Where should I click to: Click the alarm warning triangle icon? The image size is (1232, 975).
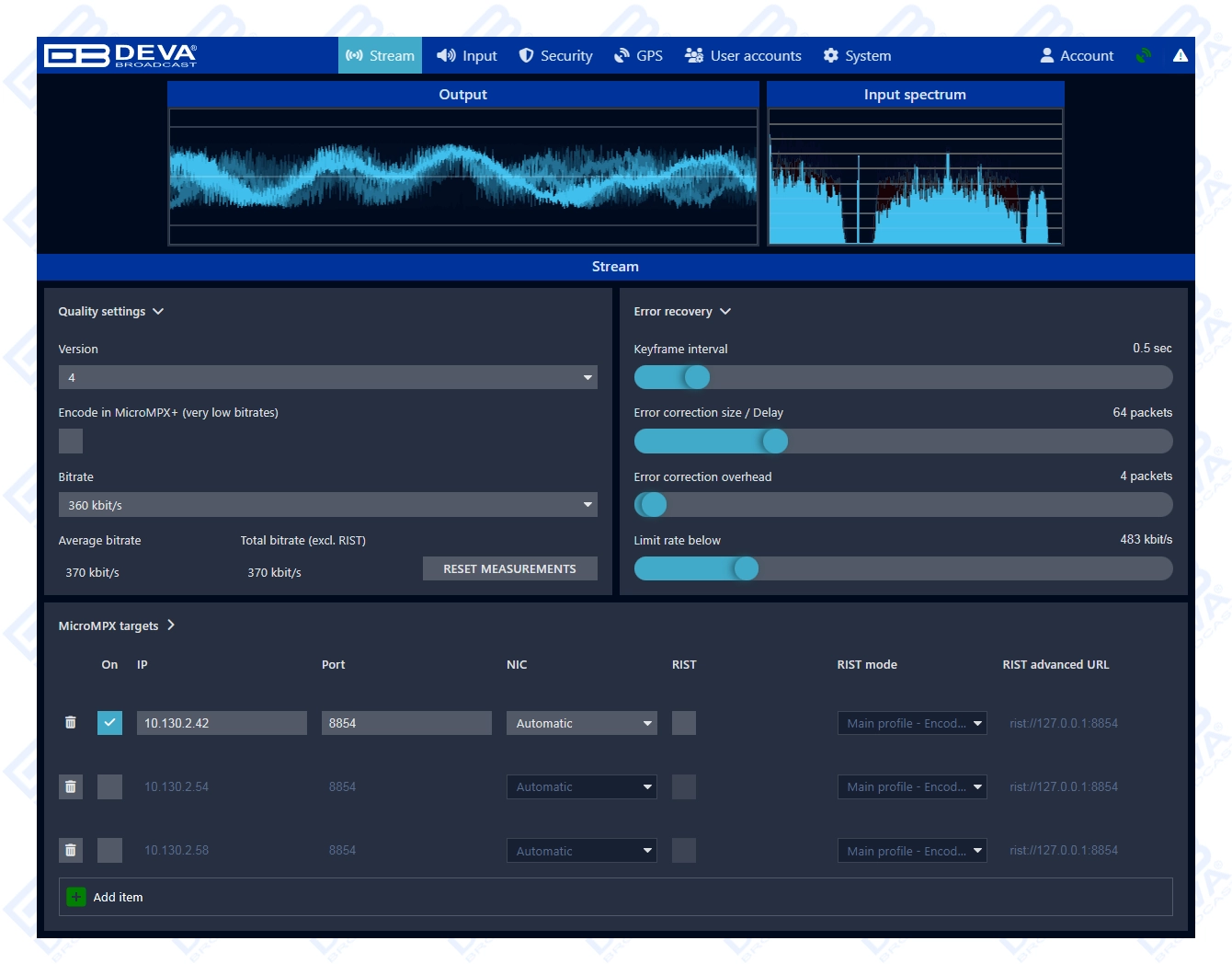[1181, 55]
